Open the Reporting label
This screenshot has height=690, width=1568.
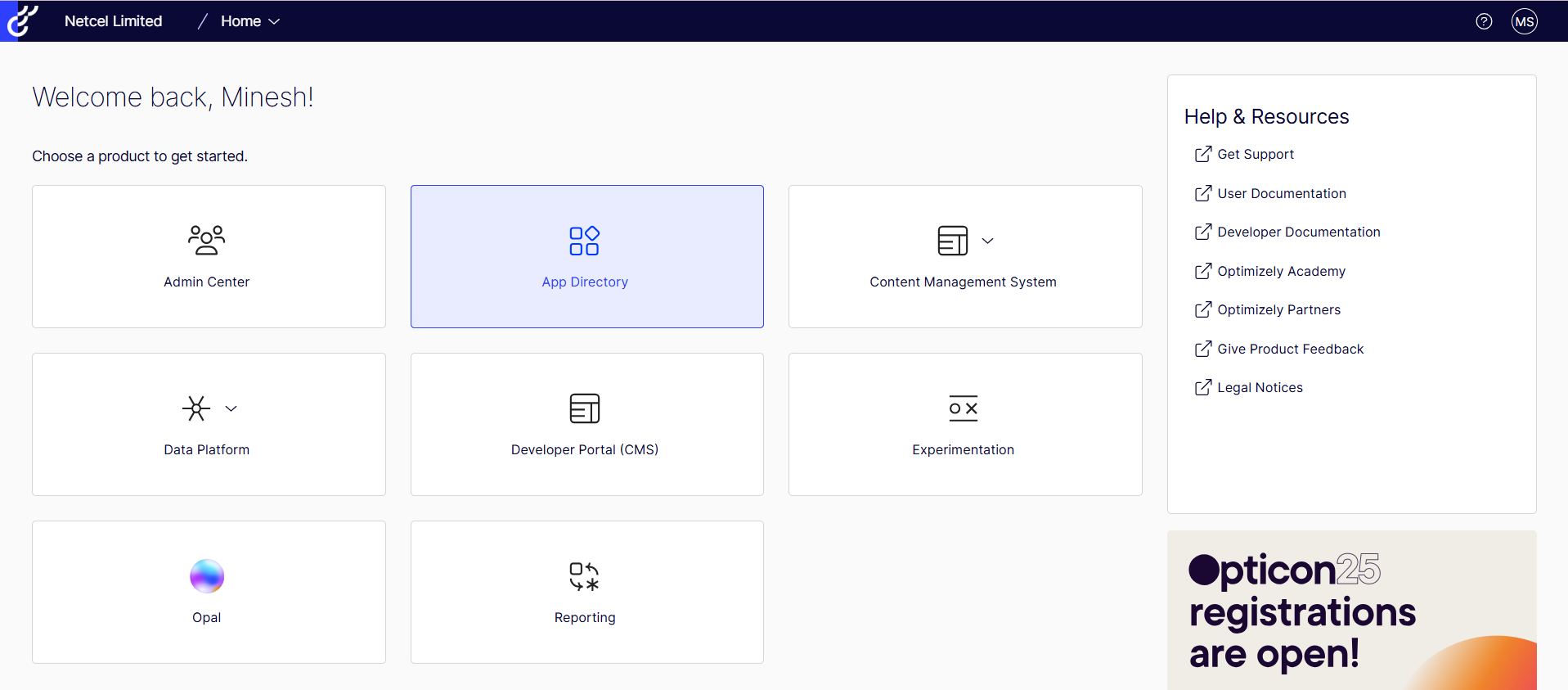click(x=585, y=617)
